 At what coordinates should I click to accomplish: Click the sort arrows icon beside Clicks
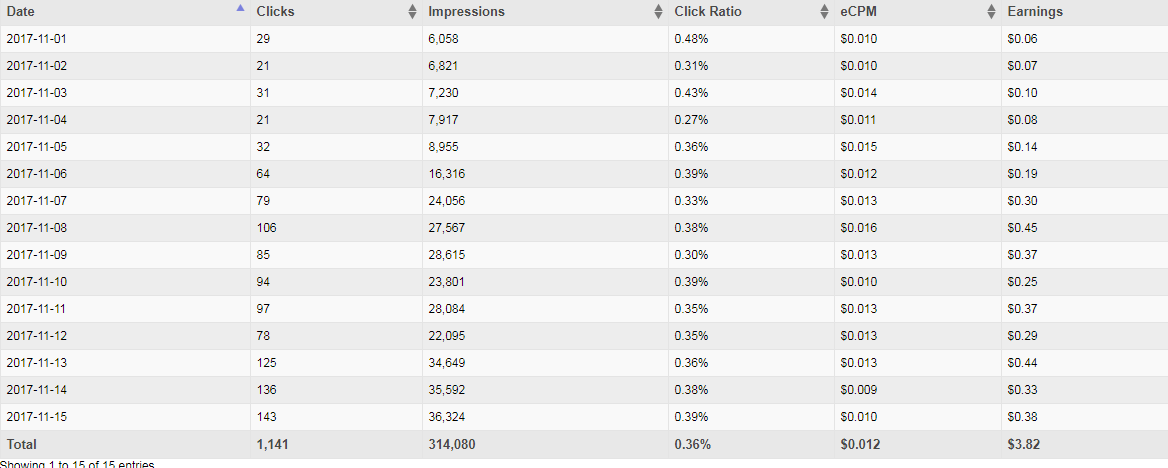[x=412, y=12]
